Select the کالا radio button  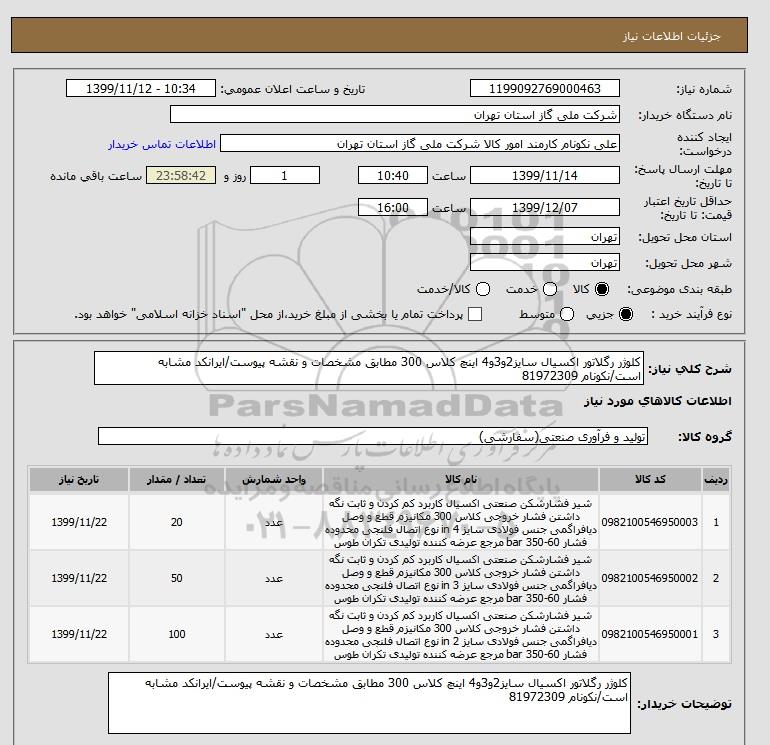pyautogui.click(x=602, y=289)
